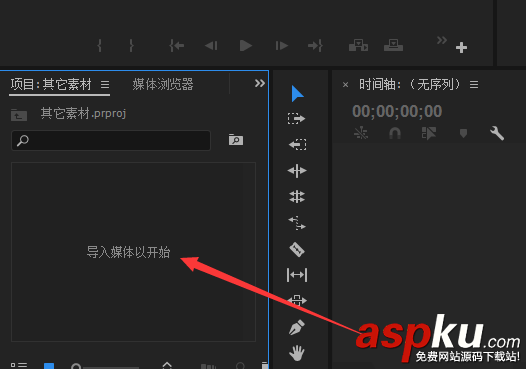Select the Pen tool
Viewport: 526px width, 369px height.
297,327
